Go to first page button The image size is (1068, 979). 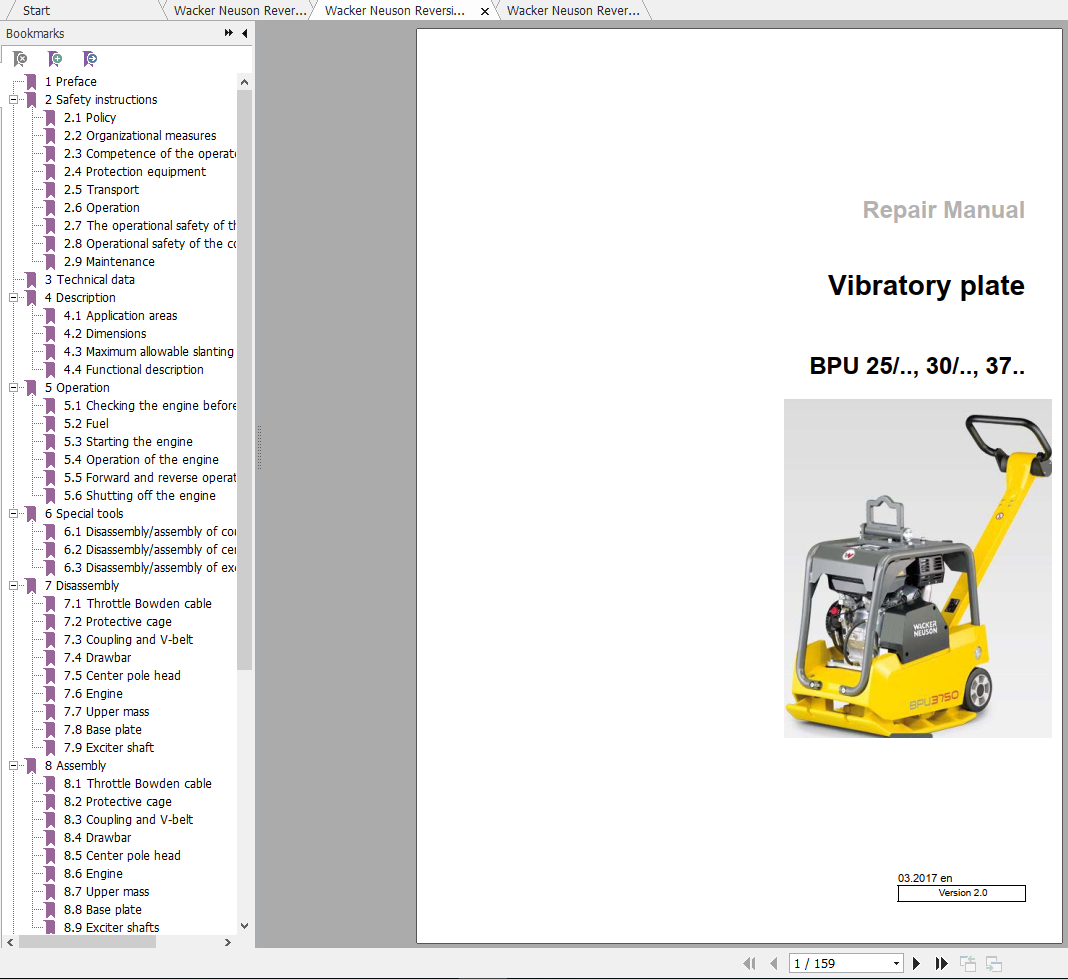tap(749, 963)
